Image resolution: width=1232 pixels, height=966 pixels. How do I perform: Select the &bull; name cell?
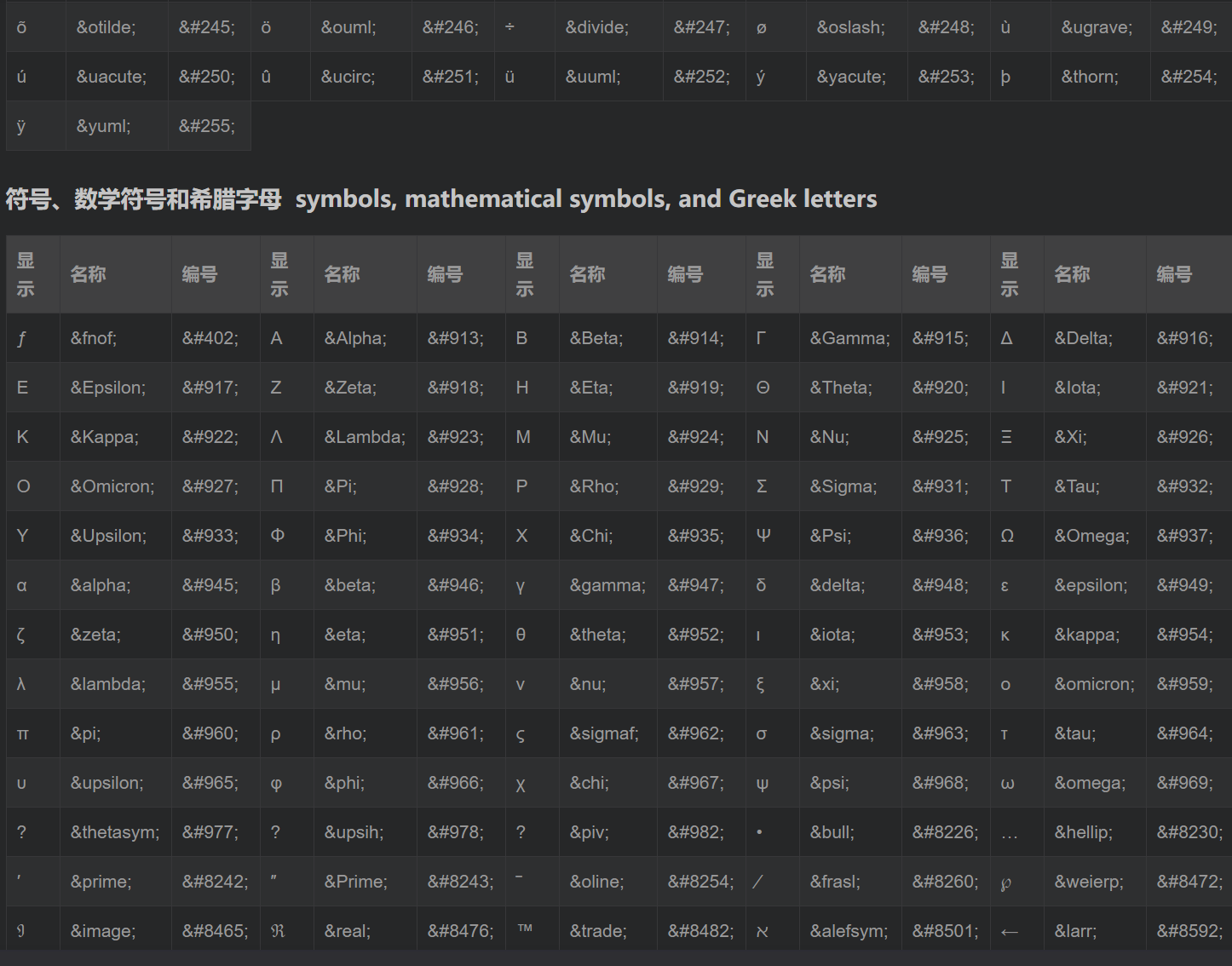850,832
